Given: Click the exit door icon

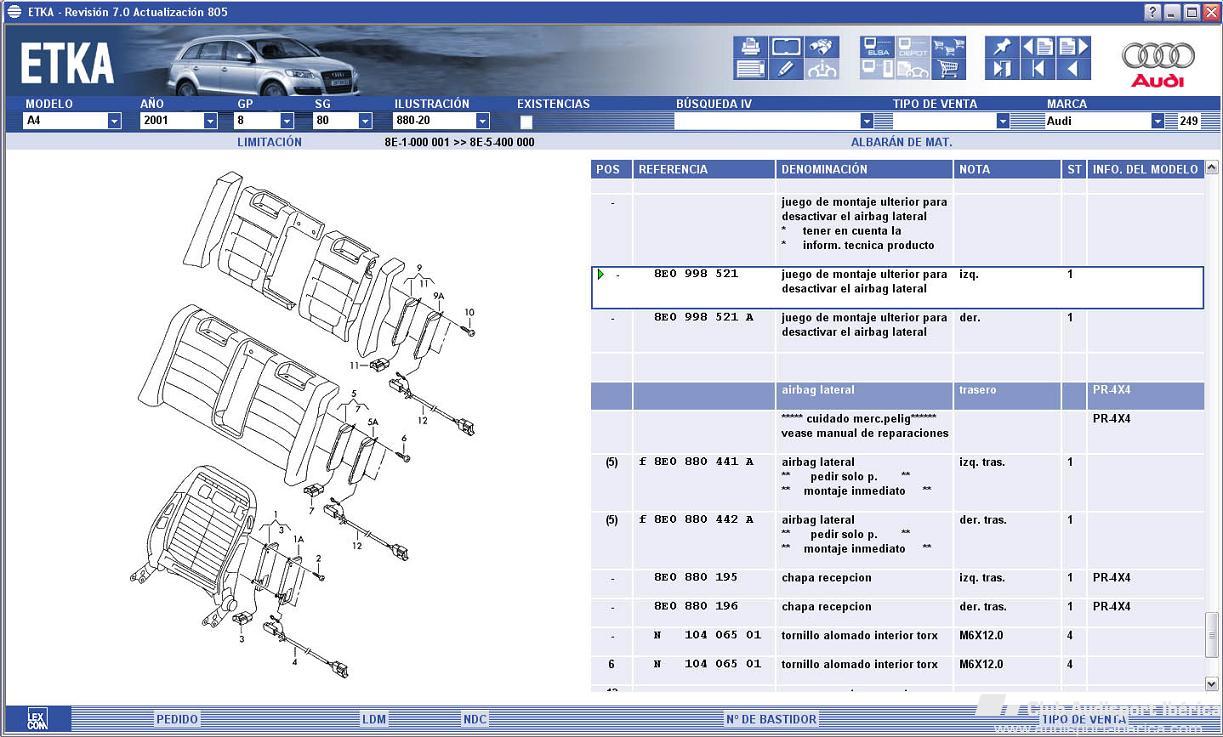Looking at the screenshot, I should [1000, 69].
